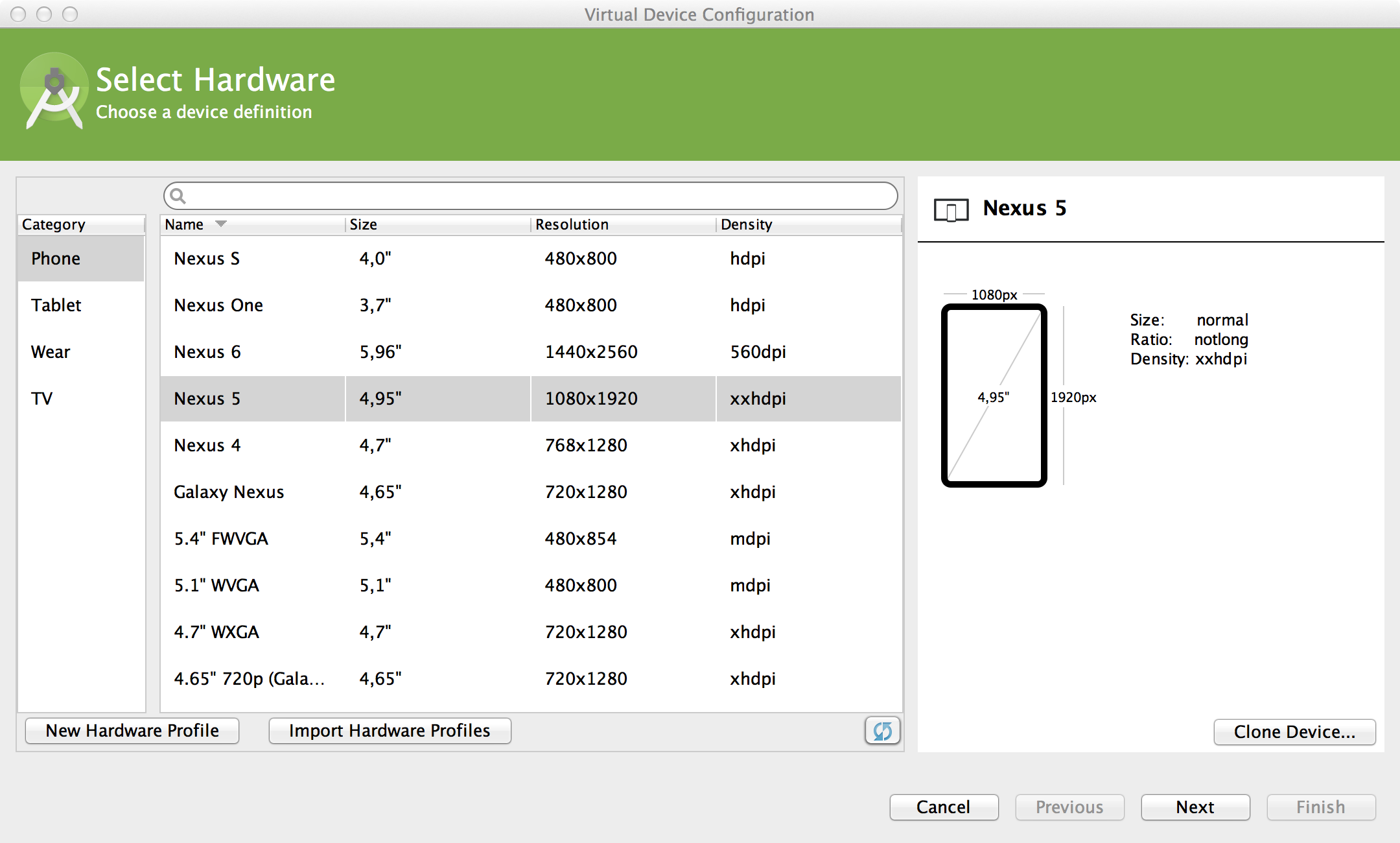
Task: Click the Clone Device button
Action: (1294, 731)
